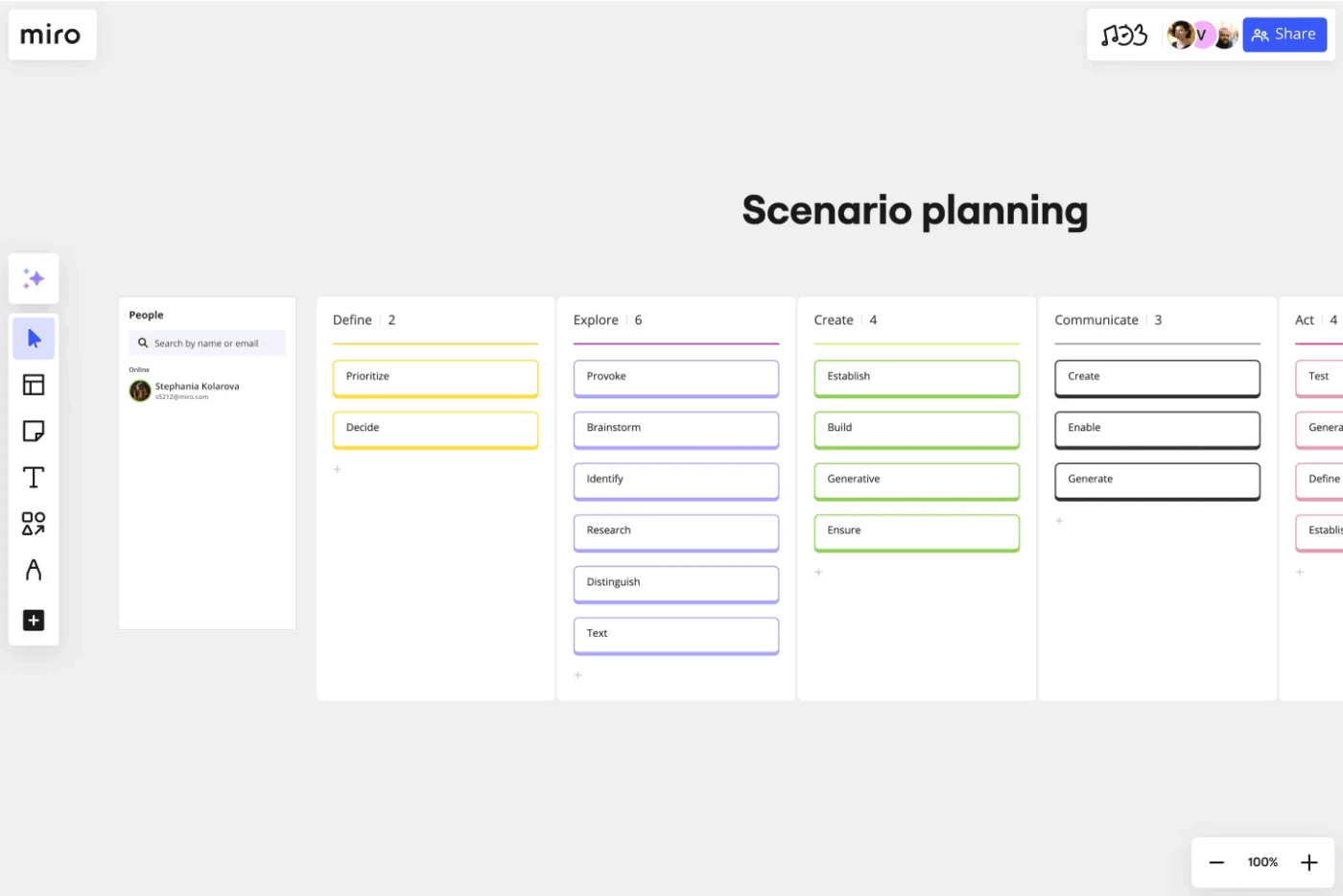Zoom in using the plus control

(1308, 861)
